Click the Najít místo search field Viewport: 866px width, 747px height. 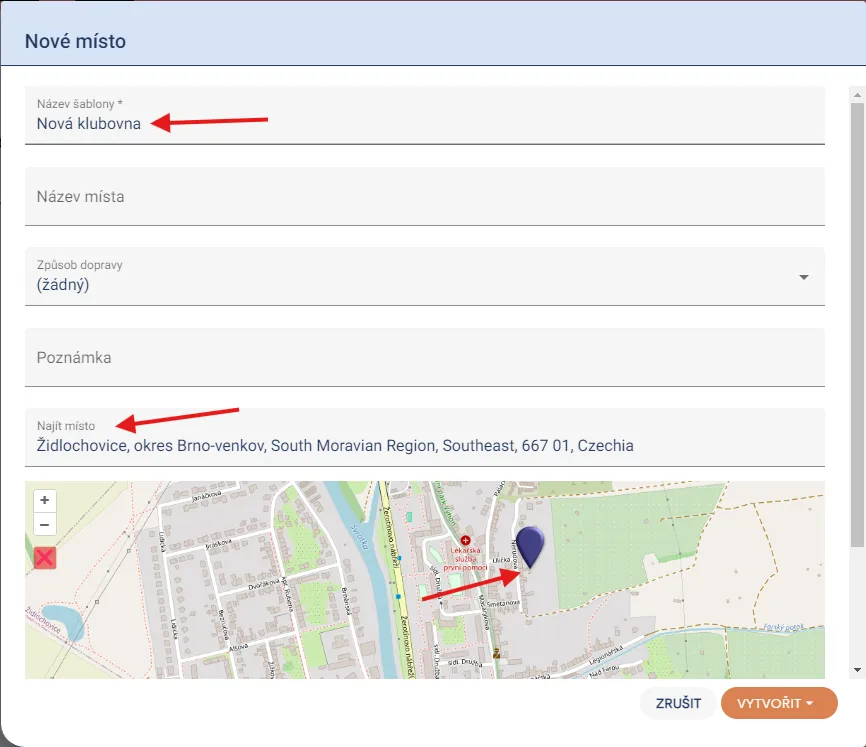pos(425,437)
